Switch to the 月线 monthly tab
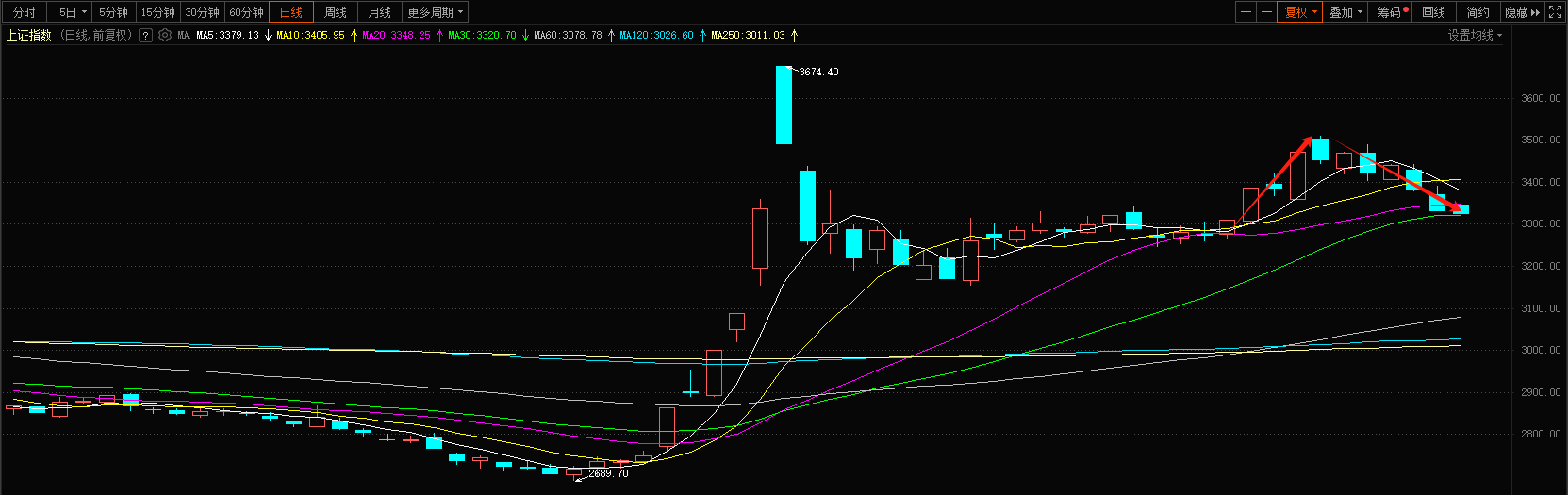Screen dimensions: 1568x495 pos(380,12)
